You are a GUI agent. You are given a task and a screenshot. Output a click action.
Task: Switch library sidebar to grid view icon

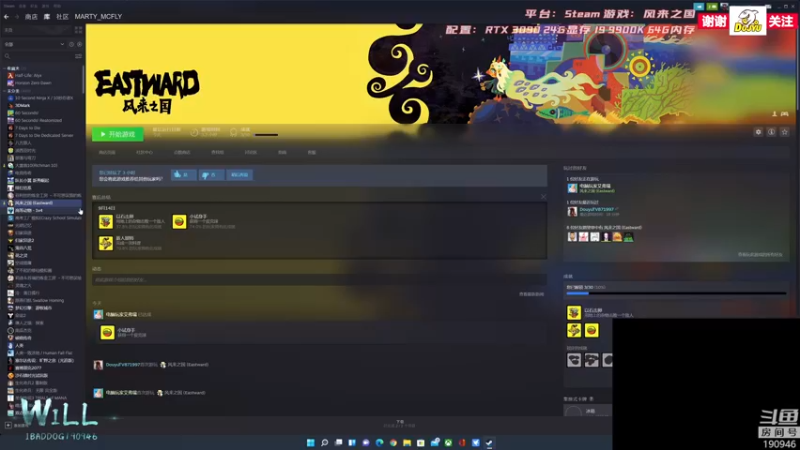pos(78,30)
